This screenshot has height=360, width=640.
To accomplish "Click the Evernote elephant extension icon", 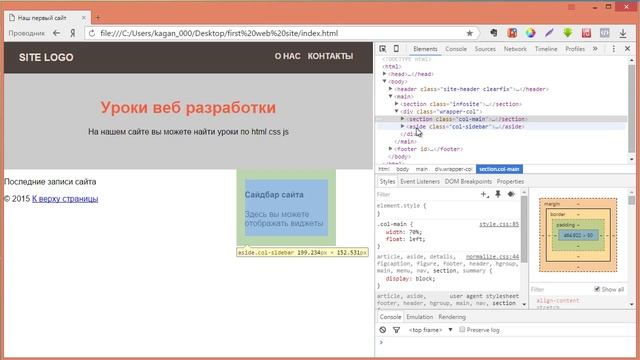I will coord(493,33).
